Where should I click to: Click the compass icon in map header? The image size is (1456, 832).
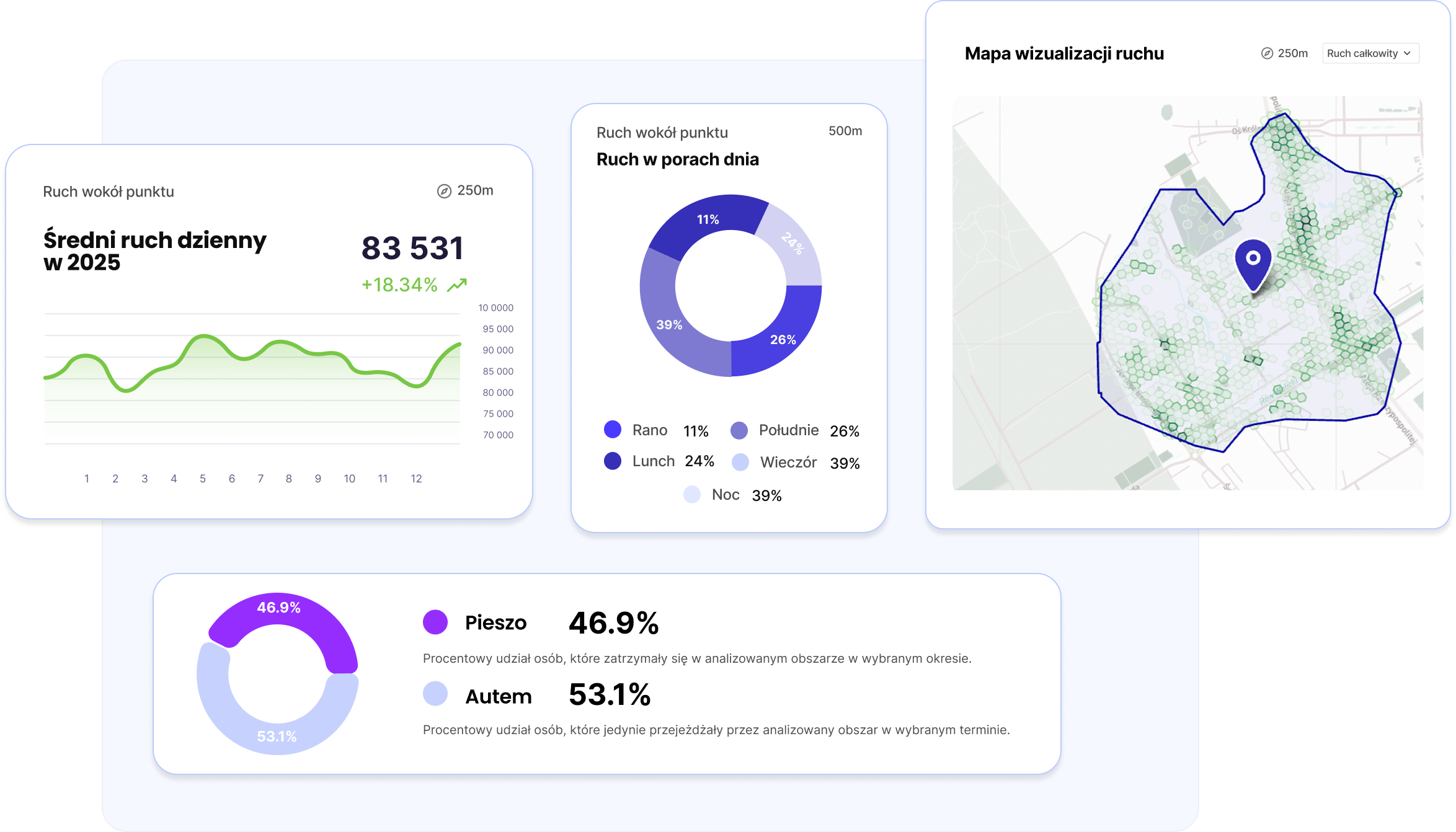pyautogui.click(x=1267, y=53)
